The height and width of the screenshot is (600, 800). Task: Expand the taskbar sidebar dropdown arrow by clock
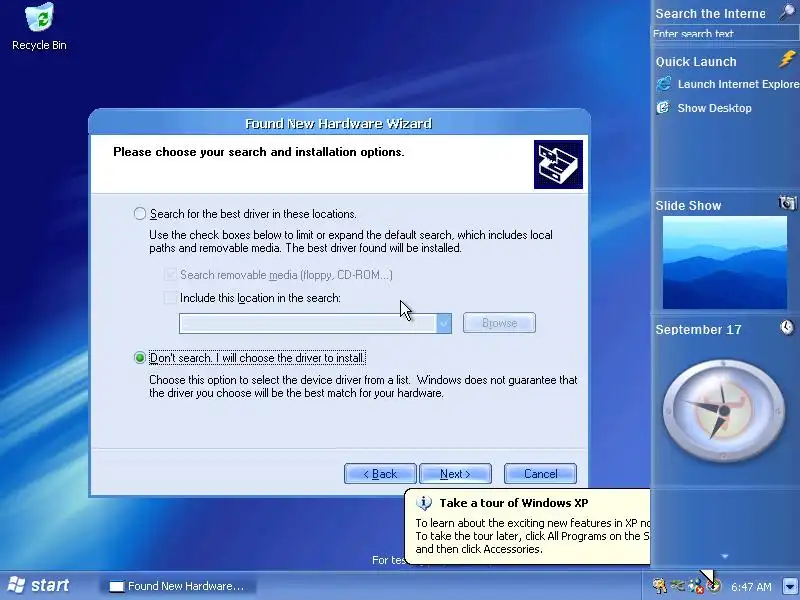(x=790, y=586)
